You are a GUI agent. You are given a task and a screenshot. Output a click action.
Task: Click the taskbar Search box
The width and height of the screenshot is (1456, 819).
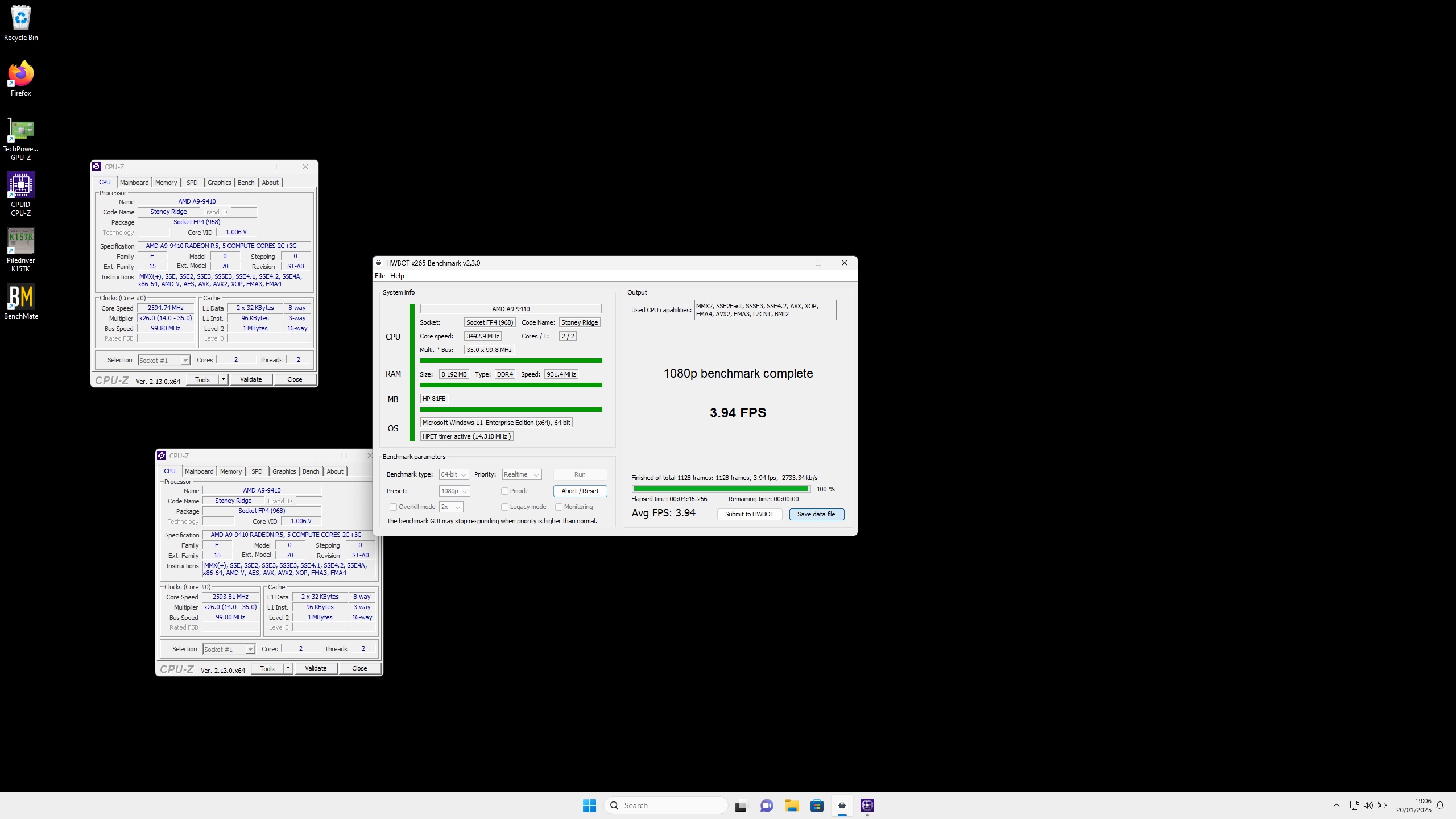666,805
